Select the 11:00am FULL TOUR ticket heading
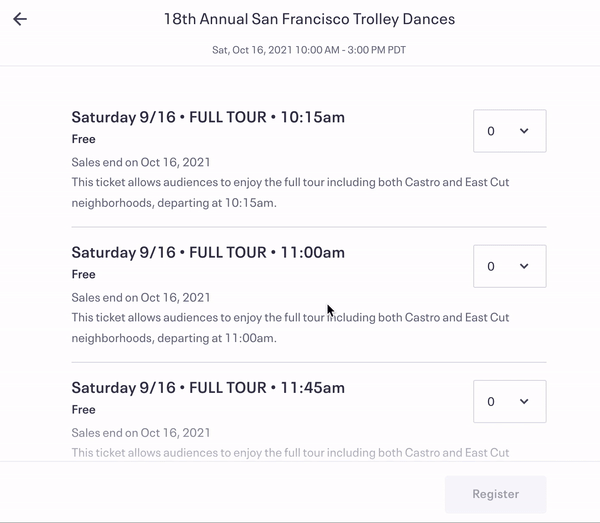Screen dimensions: 600x523 [208, 252]
